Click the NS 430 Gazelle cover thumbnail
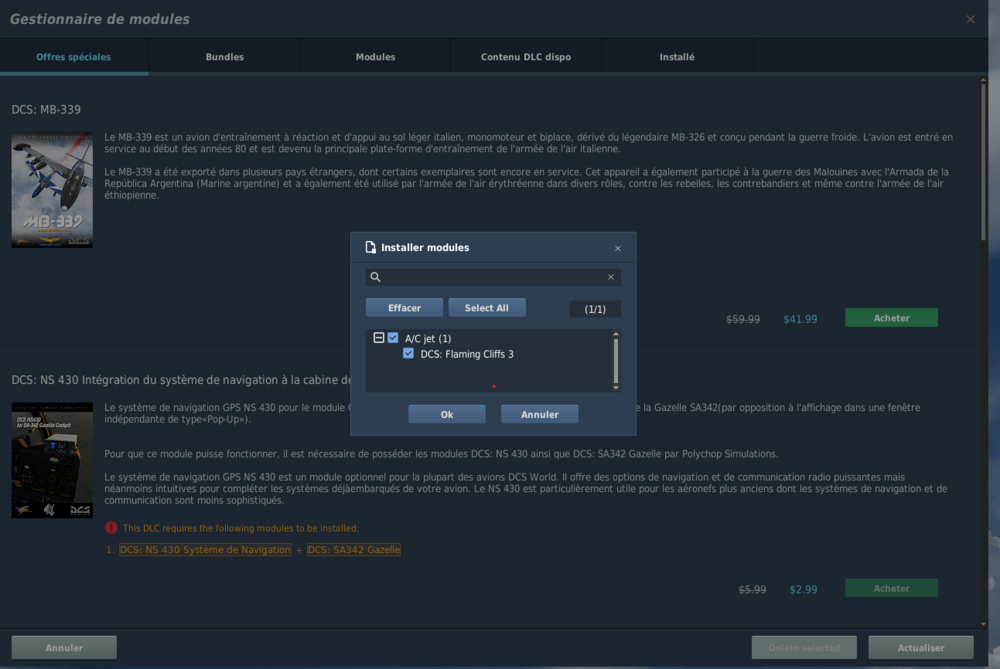The width and height of the screenshot is (1000, 669). 52,460
